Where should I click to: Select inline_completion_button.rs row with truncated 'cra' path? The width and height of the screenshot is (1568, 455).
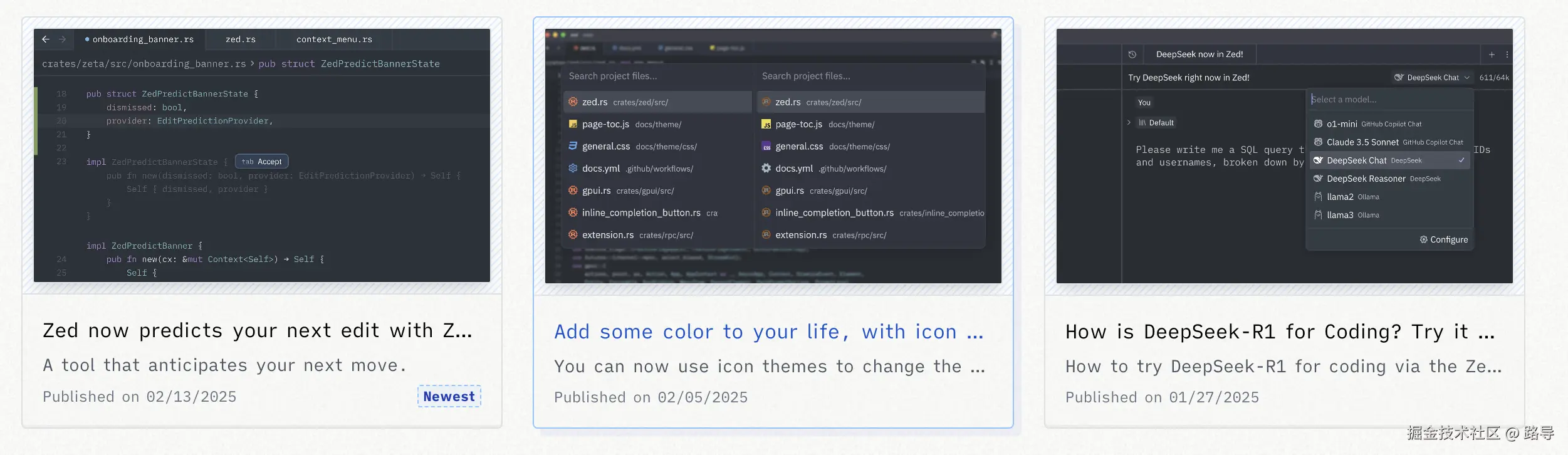tap(657, 212)
